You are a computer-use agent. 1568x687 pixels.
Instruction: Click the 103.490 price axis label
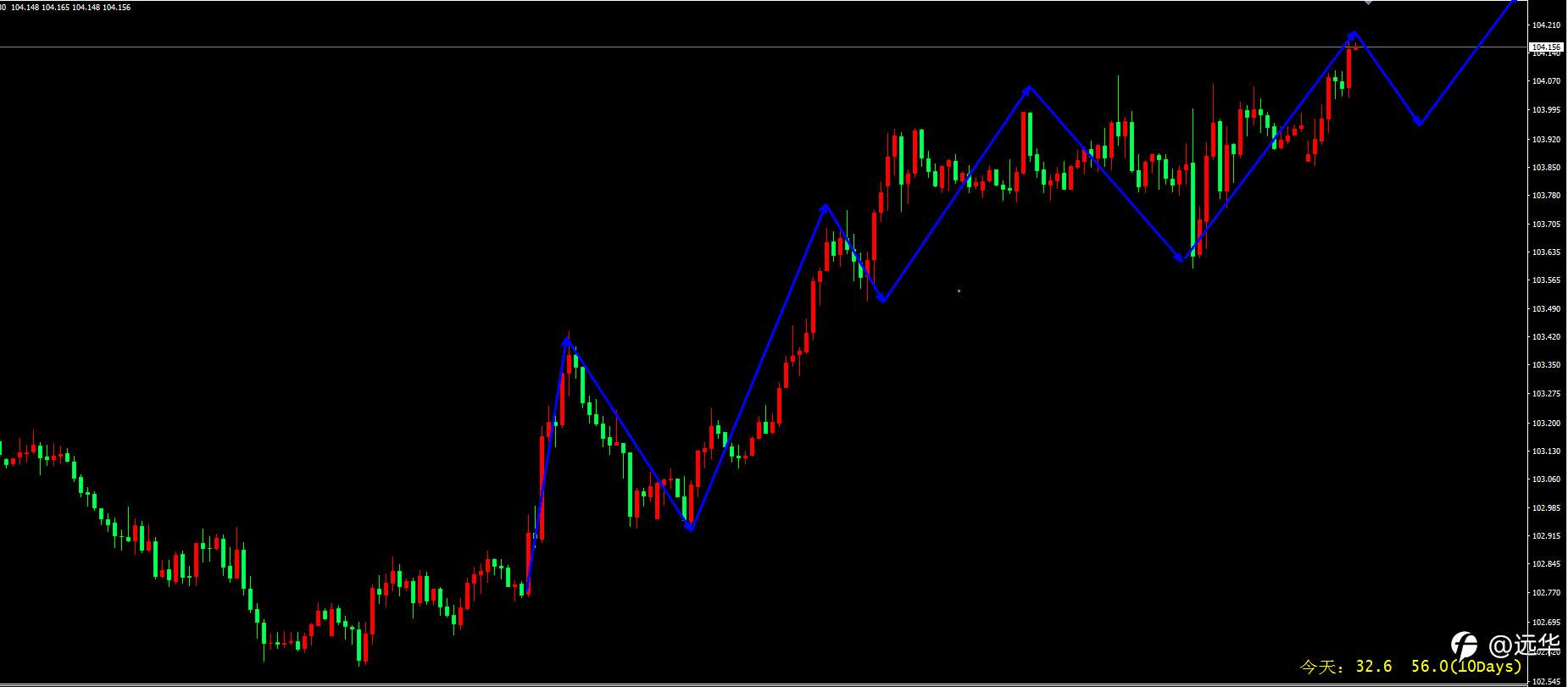click(x=1547, y=309)
